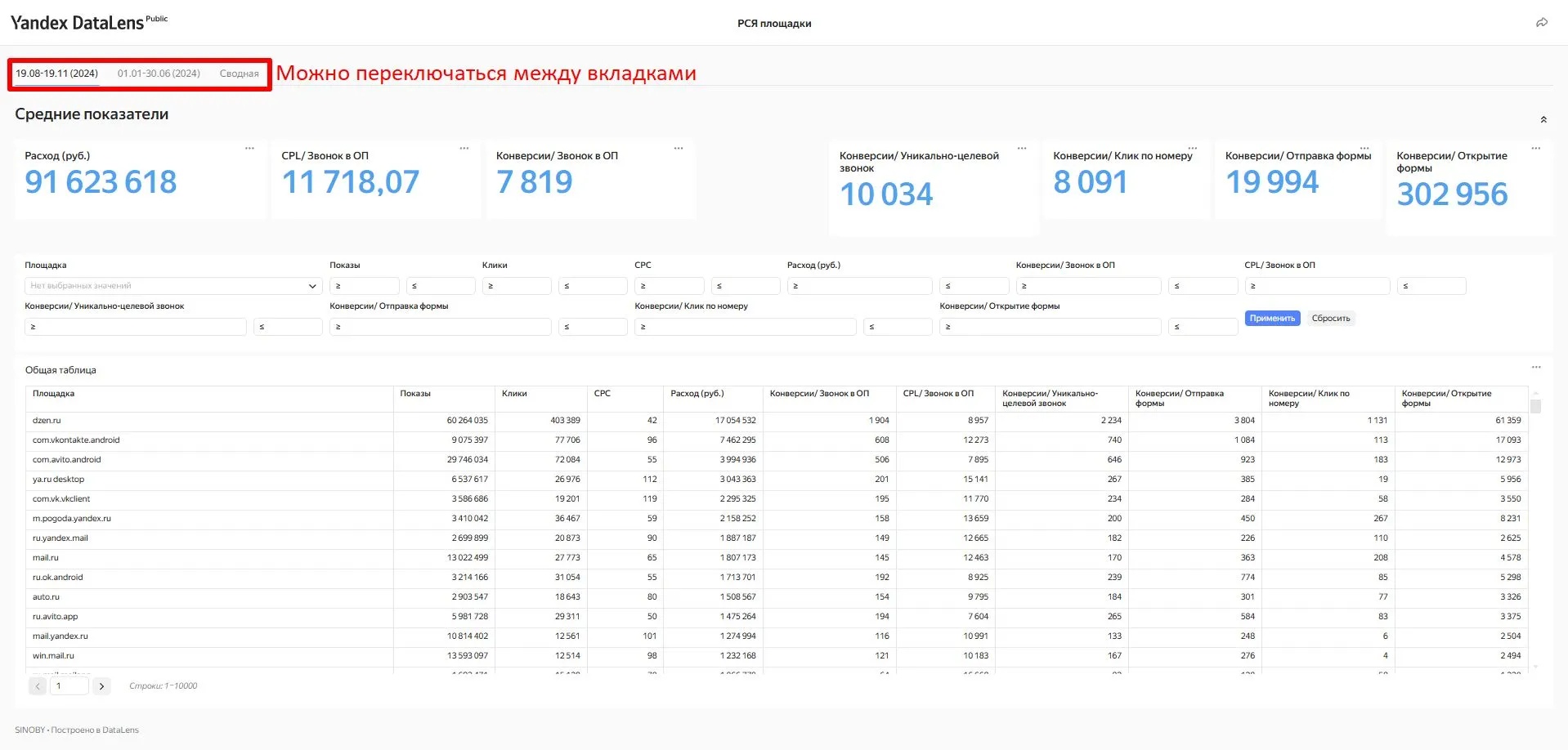The image size is (1568, 750).
Task: Switch to the 01.01-30.06 (2024) tab
Action: tap(159, 74)
